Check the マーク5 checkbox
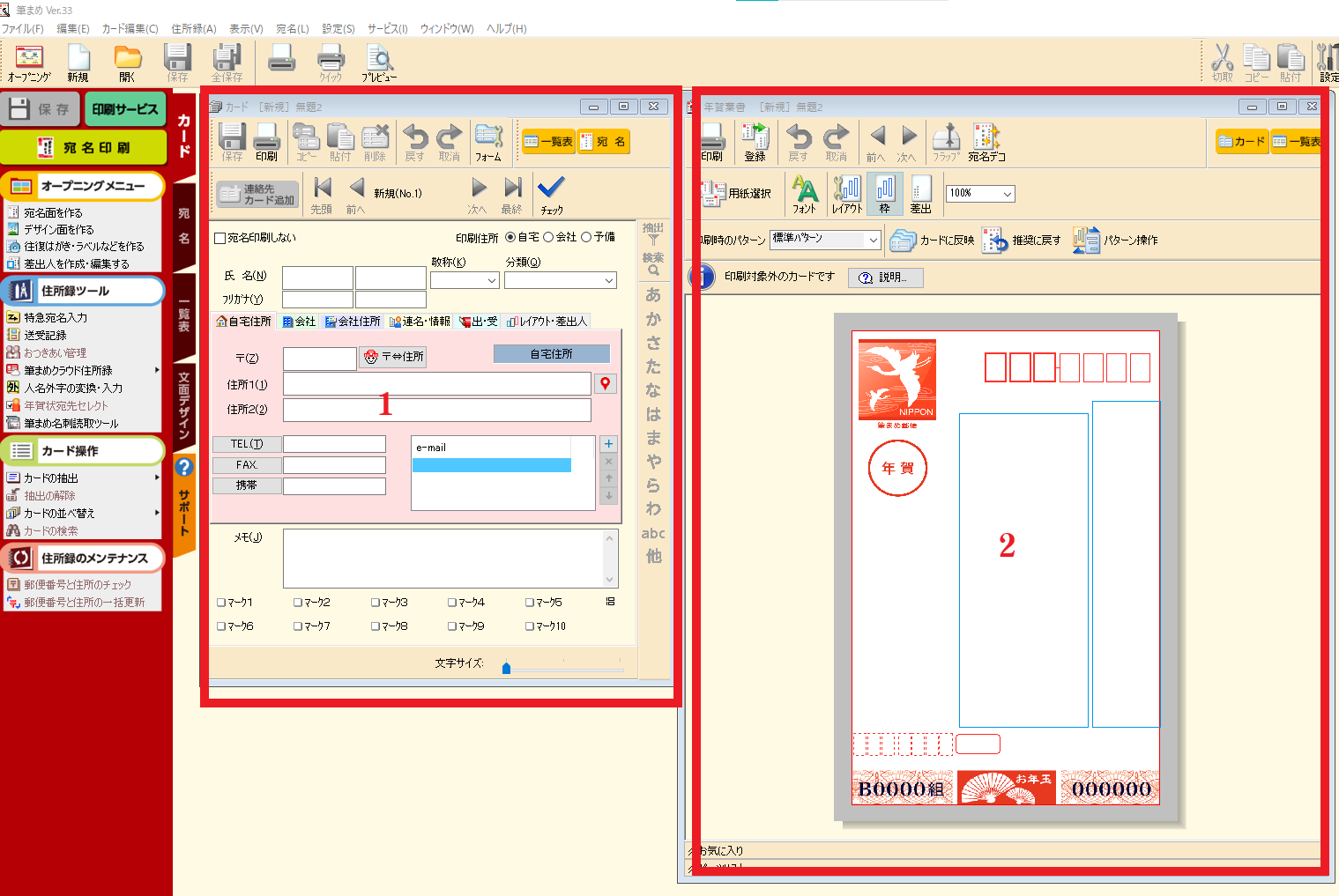Viewport: 1339px width, 896px height. pyautogui.click(x=530, y=603)
